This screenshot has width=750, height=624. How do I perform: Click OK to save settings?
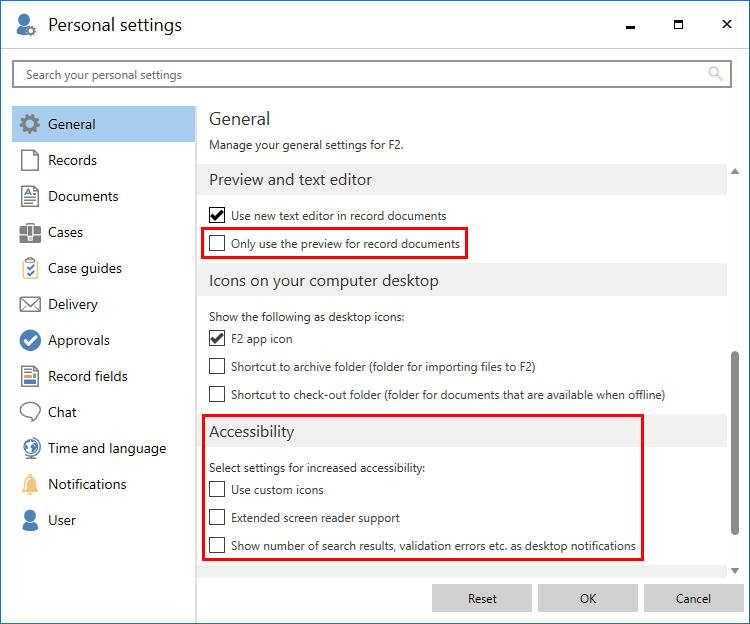pyautogui.click(x=587, y=598)
